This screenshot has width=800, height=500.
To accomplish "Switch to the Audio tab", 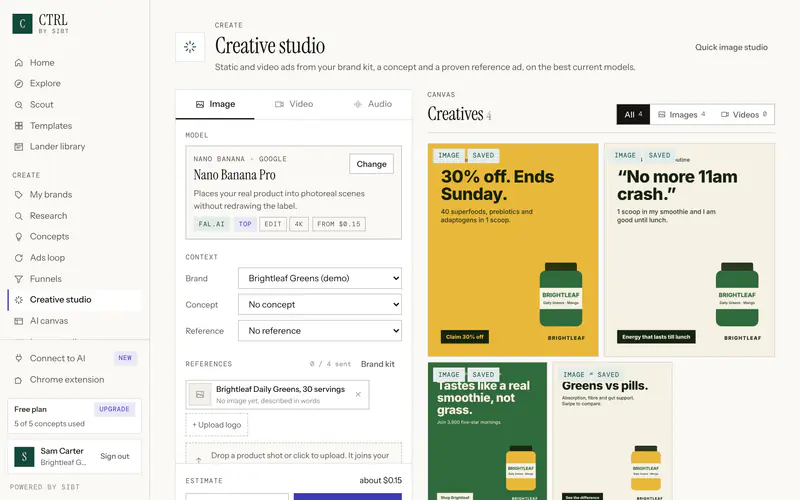I will pyautogui.click(x=372, y=104).
